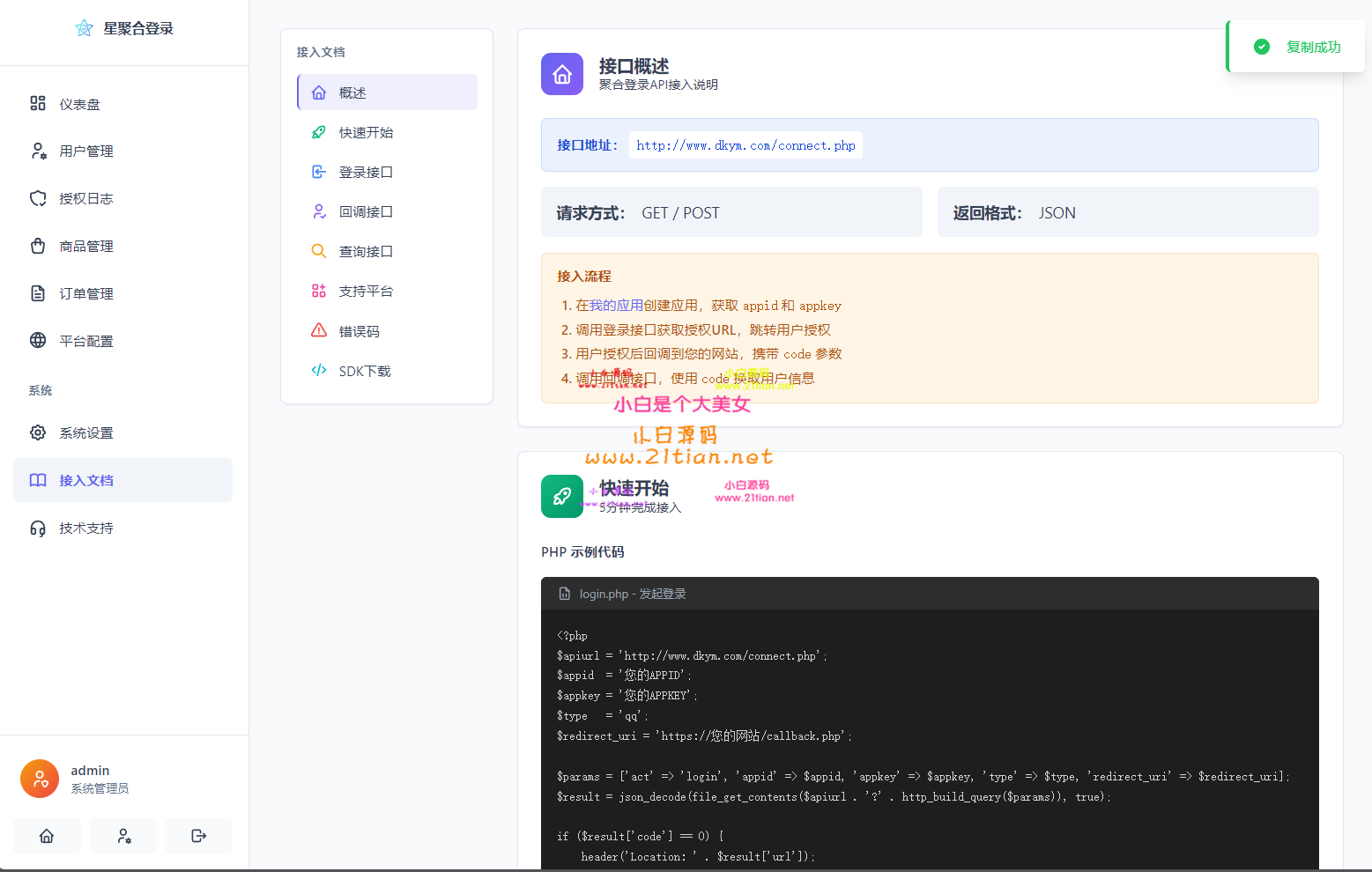Screen dimensions: 1372x872
Task: Open SDK下载 in the docs navigation
Action: point(364,371)
